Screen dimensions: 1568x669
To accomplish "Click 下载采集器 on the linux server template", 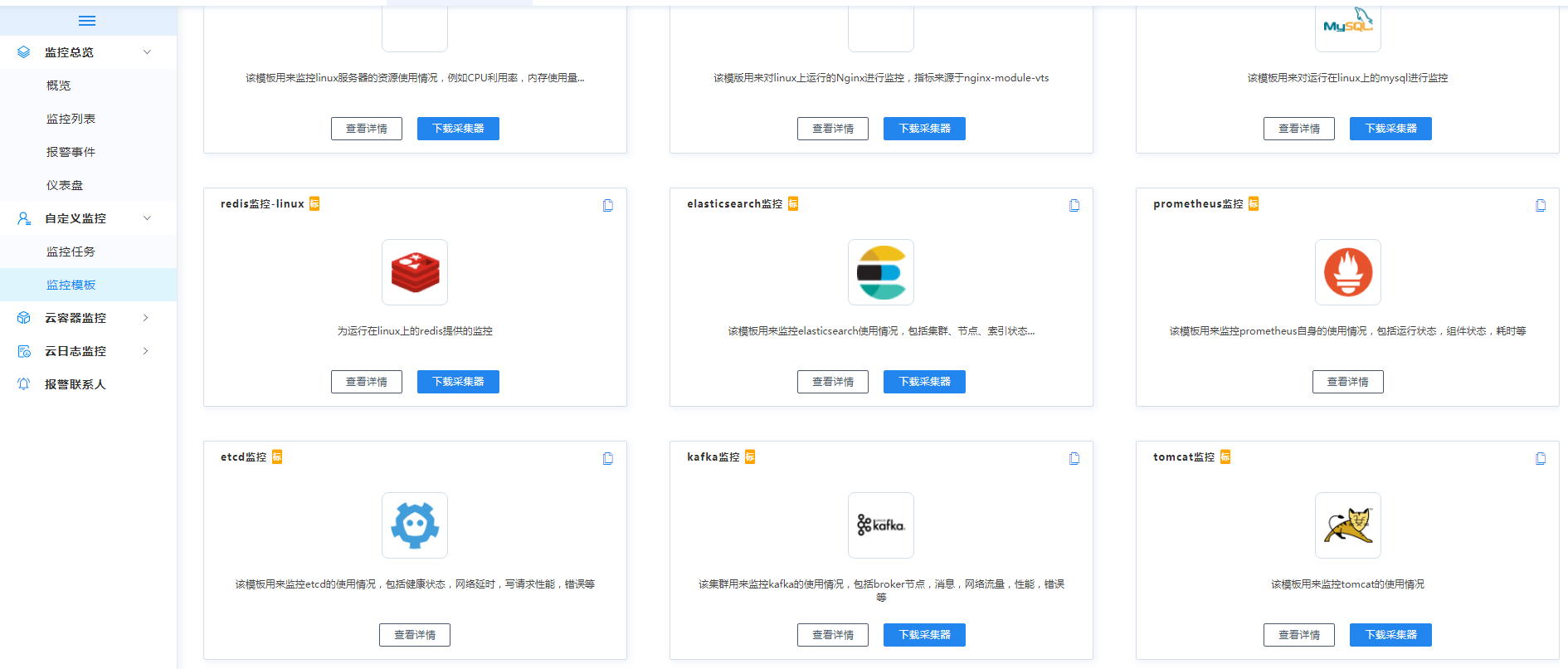I will [458, 129].
